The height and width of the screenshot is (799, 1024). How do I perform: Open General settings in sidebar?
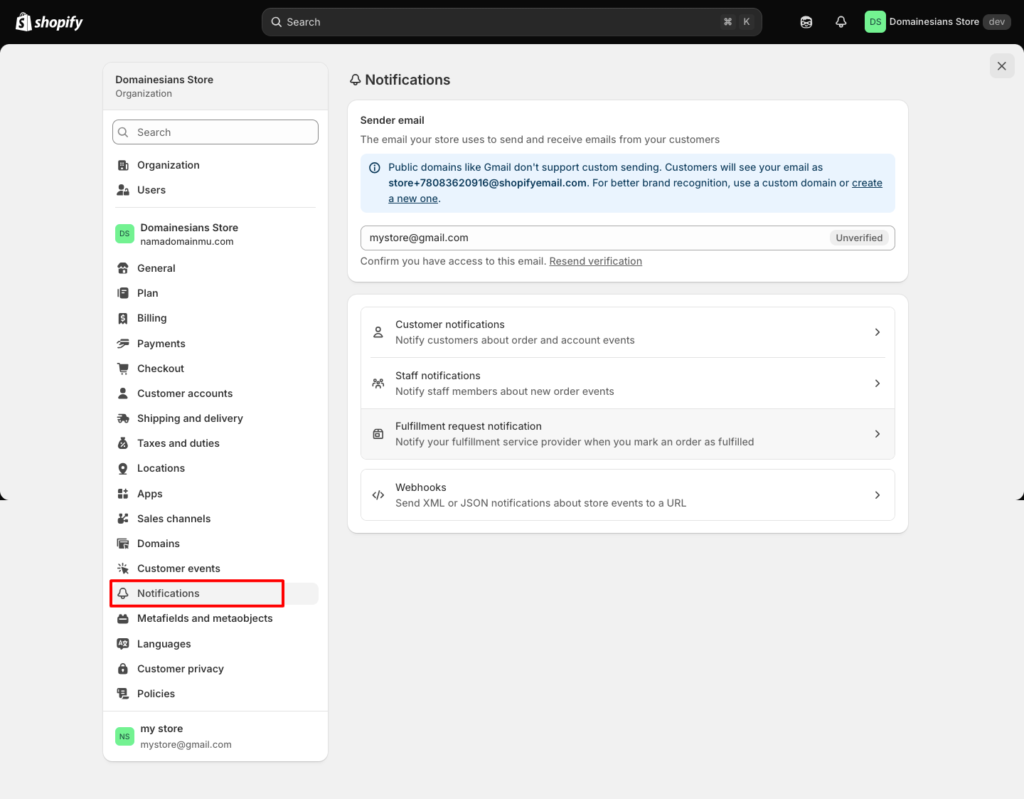[216, 269]
